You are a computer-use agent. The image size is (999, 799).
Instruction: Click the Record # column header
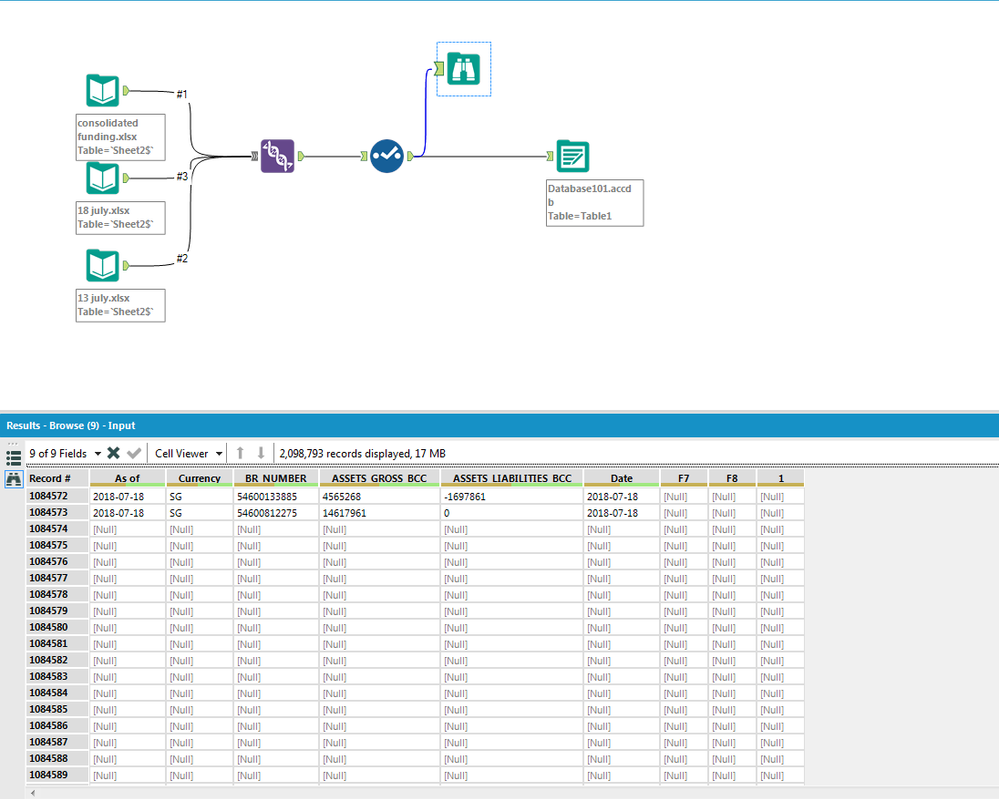56,479
